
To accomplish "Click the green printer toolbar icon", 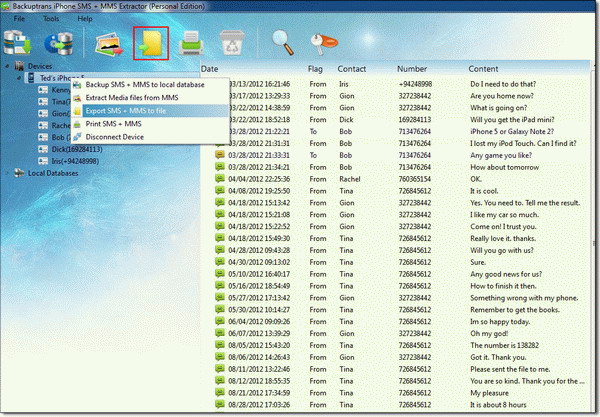I will [x=193, y=44].
